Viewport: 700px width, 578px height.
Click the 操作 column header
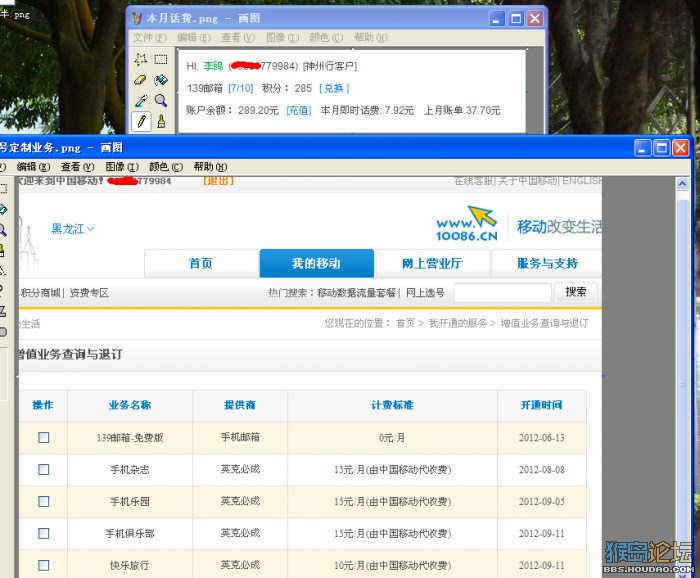pyautogui.click(x=43, y=405)
